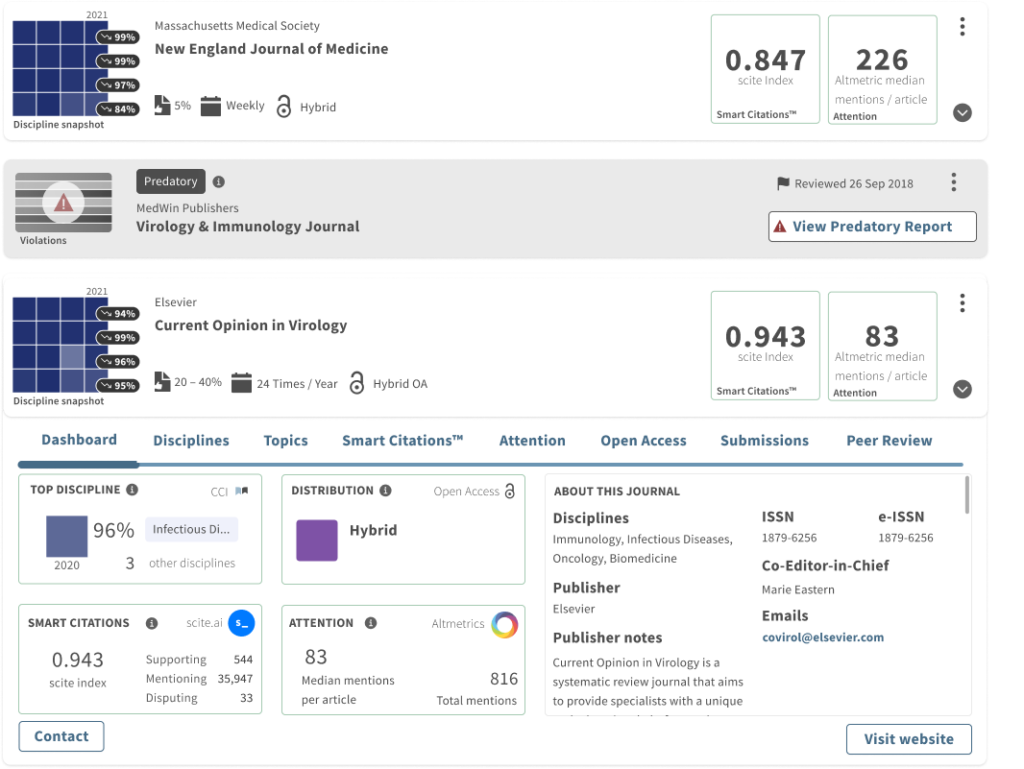Click the About This Journal scrollbar
This screenshot has height=769, width=1024.
coord(967,495)
